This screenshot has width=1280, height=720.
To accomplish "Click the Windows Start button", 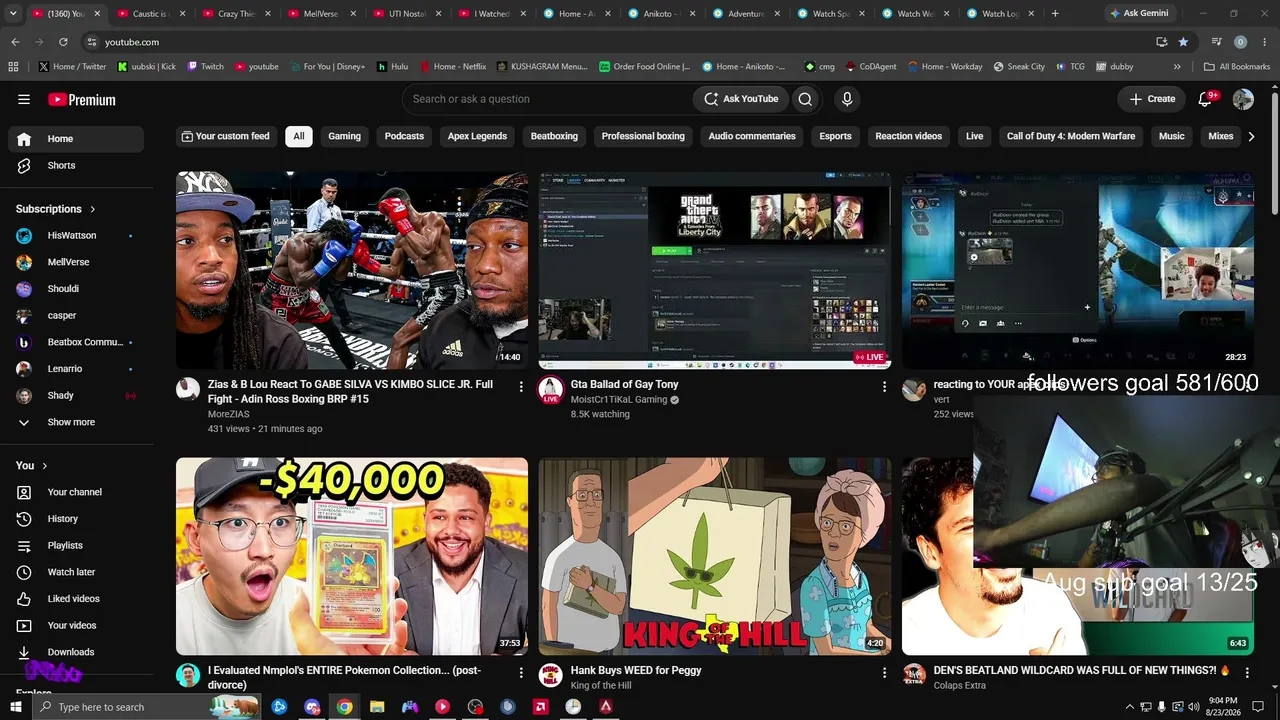I will [15, 707].
